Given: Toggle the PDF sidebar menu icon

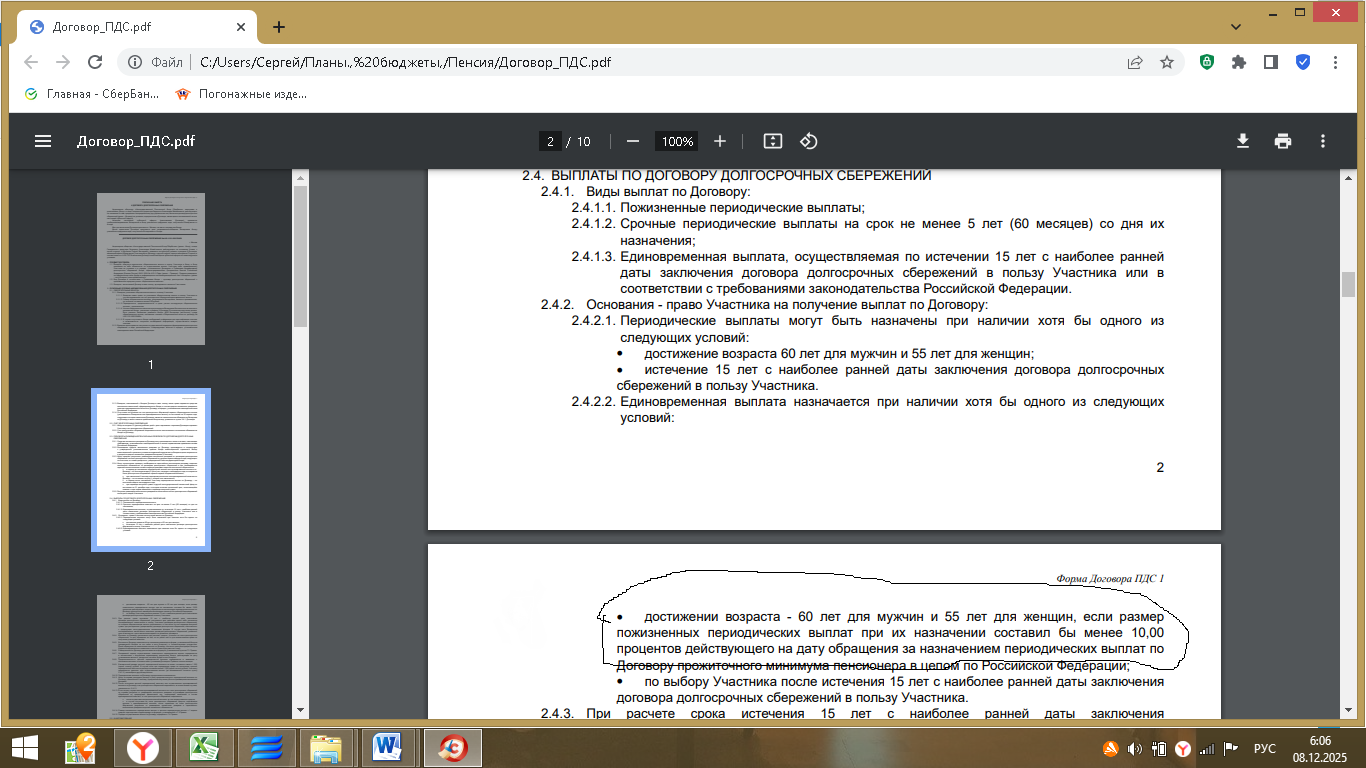Looking at the screenshot, I should [x=43, y=141].
